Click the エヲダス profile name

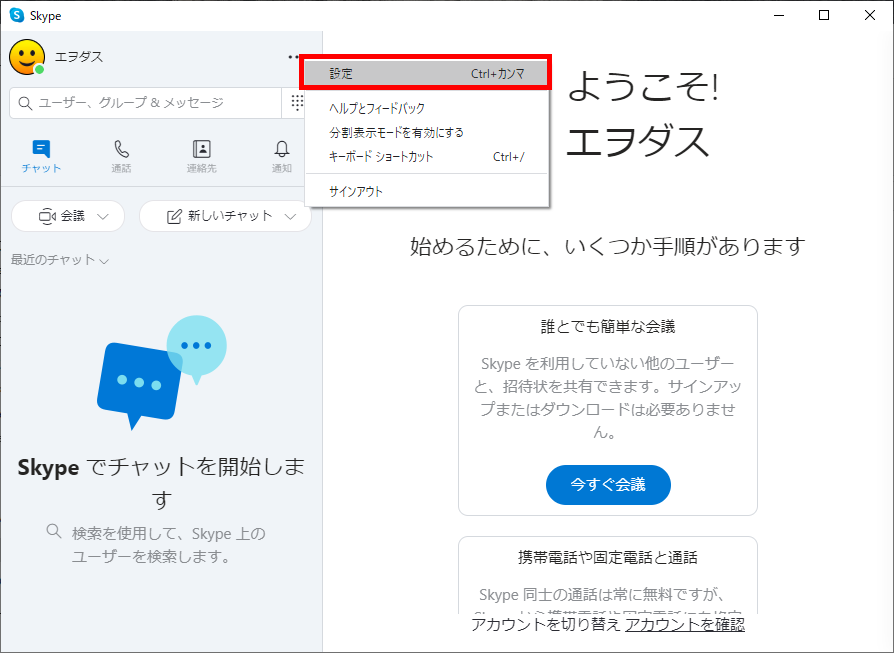click(79, 57)
